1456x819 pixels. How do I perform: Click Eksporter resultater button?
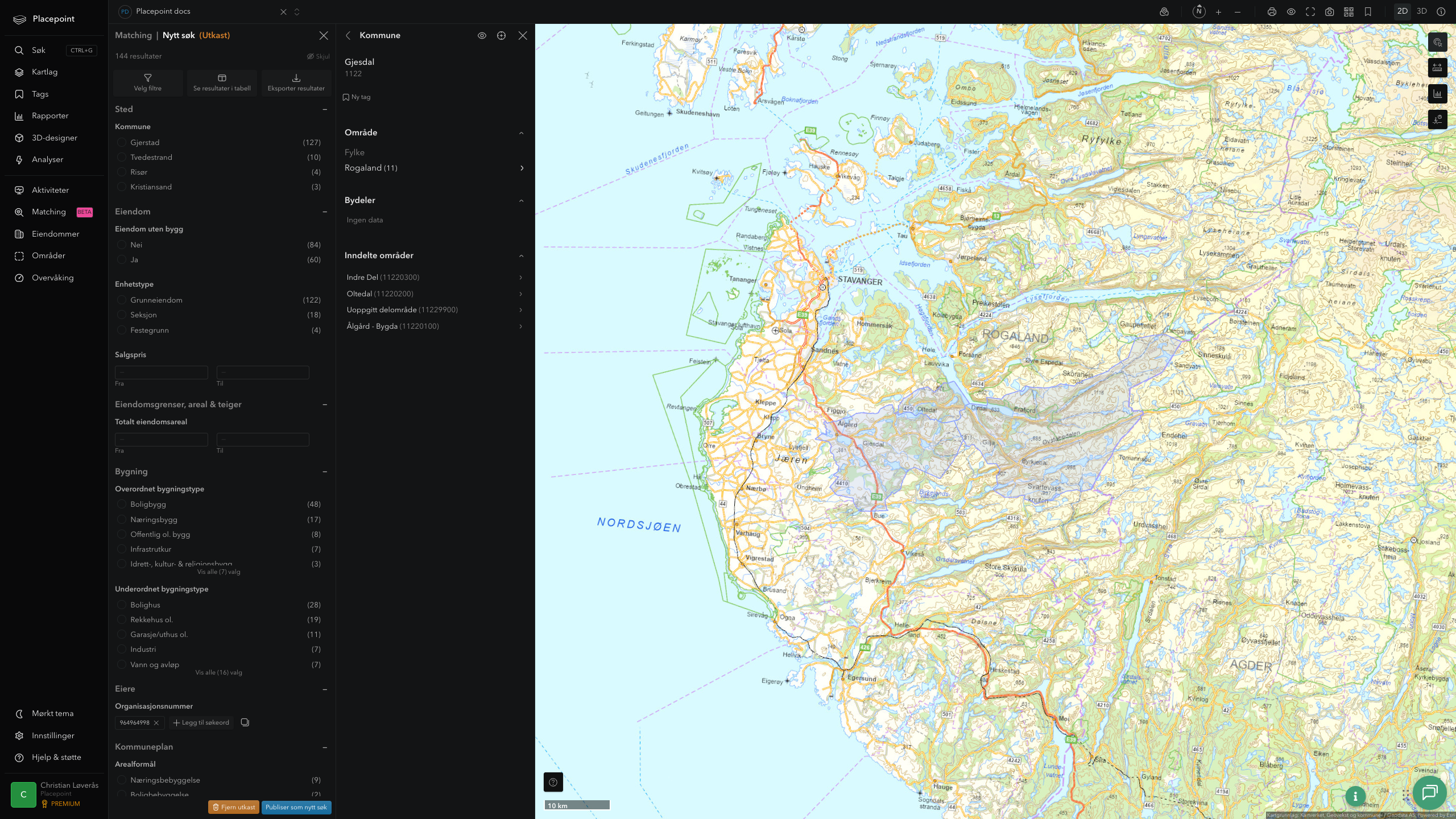[x=296, y=82]
